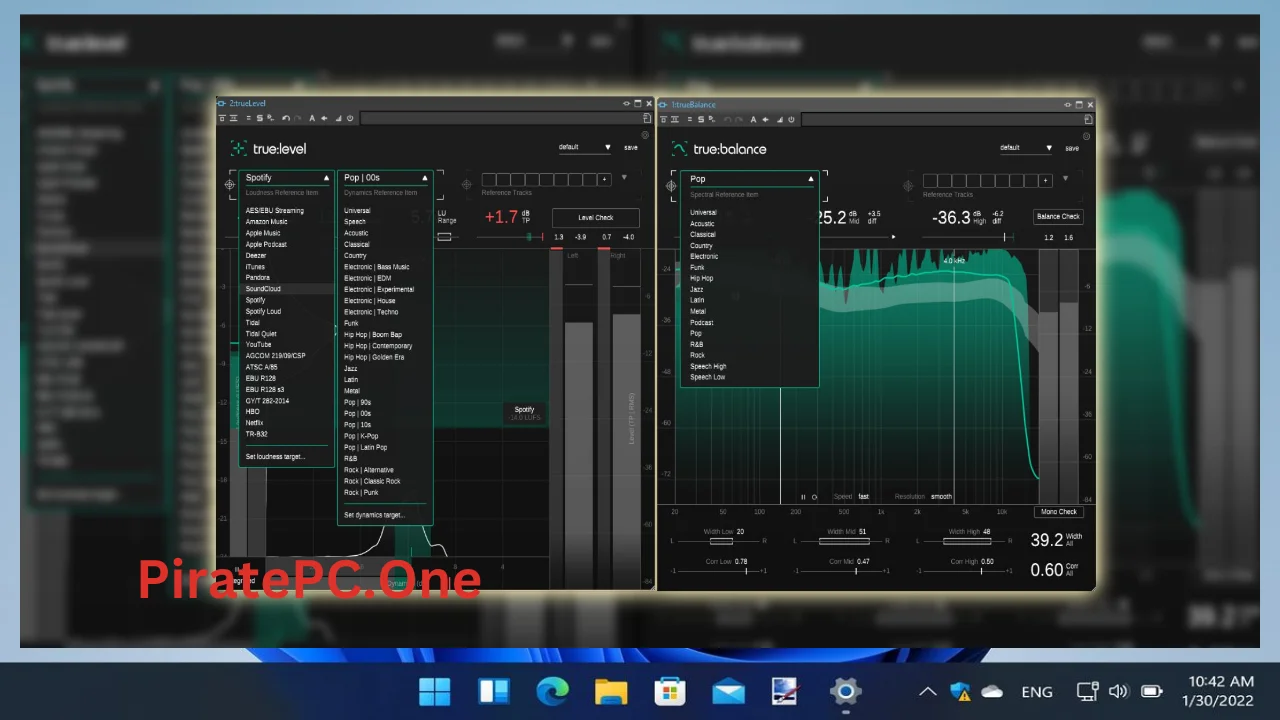The height and width of the screenshot is (720, 1280).
Task: Click first empty reference track slot in trueLevel
Action: (x=488, y=179)
